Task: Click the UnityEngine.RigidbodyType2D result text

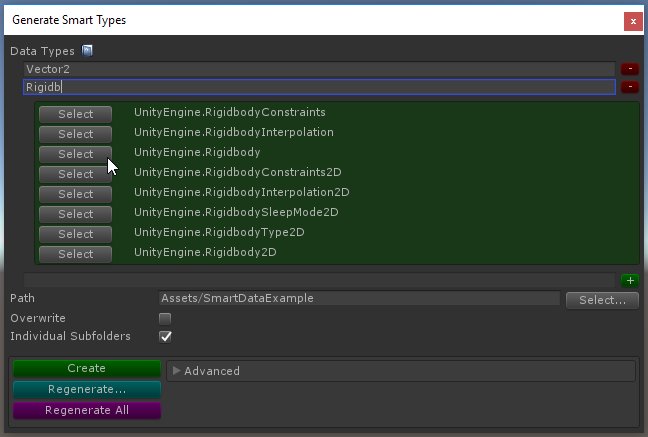Action: [x=219, y=232]
